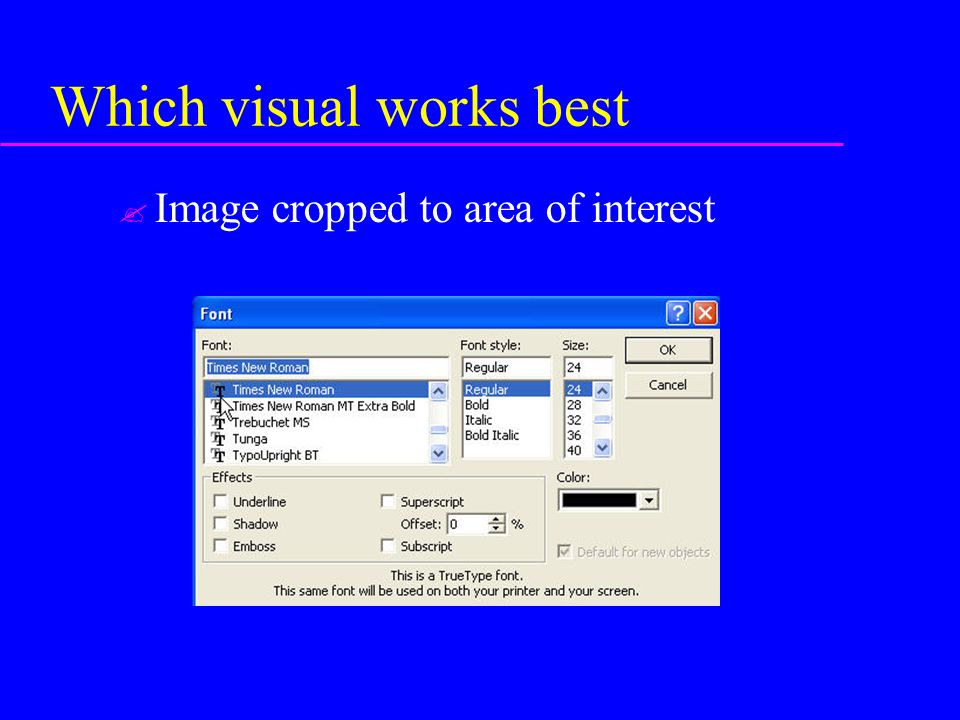
Task: Click size list scroll up arrow
Action: click(602, 391)
